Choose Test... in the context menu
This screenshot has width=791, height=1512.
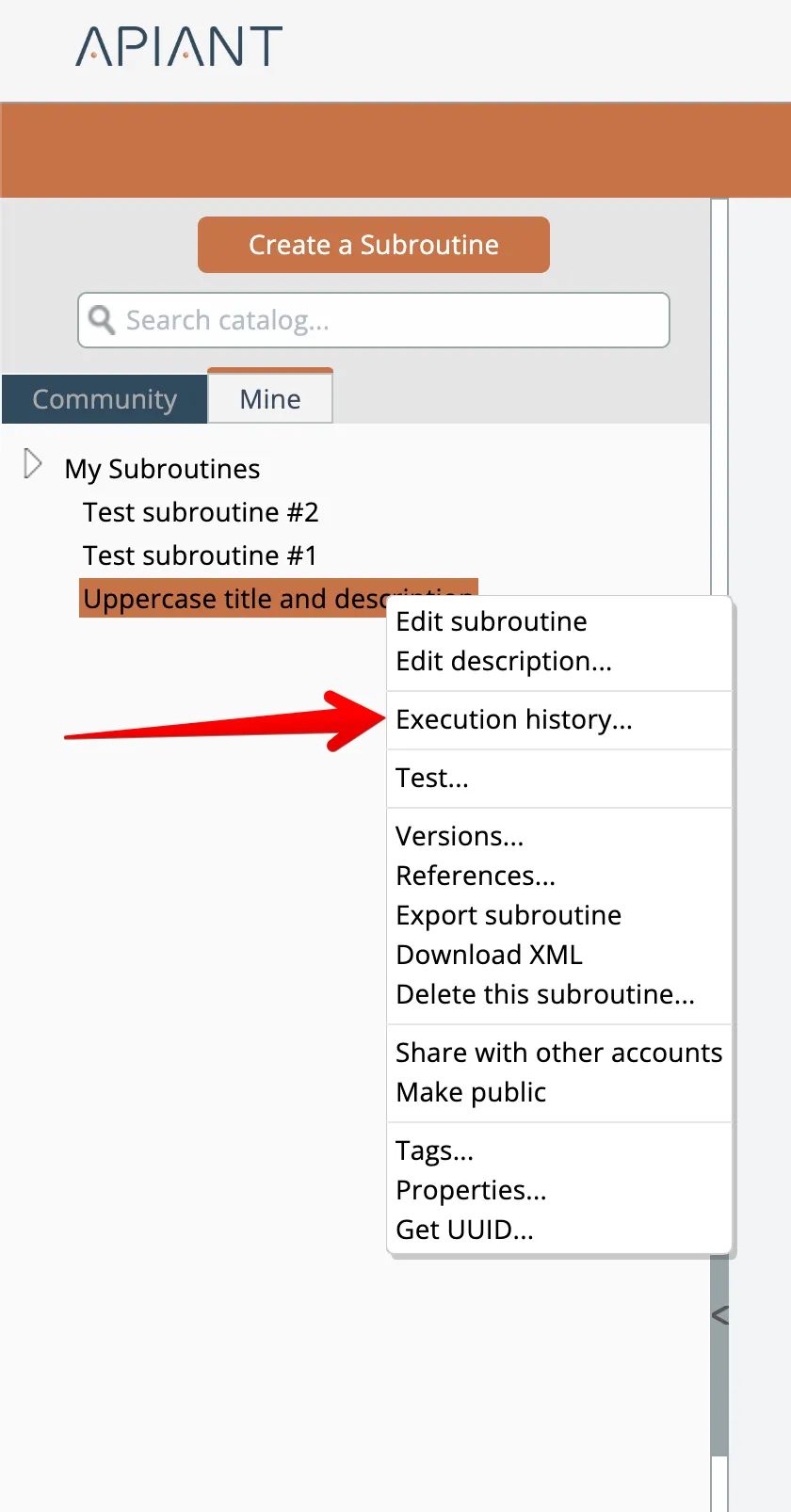pos(432,778)
